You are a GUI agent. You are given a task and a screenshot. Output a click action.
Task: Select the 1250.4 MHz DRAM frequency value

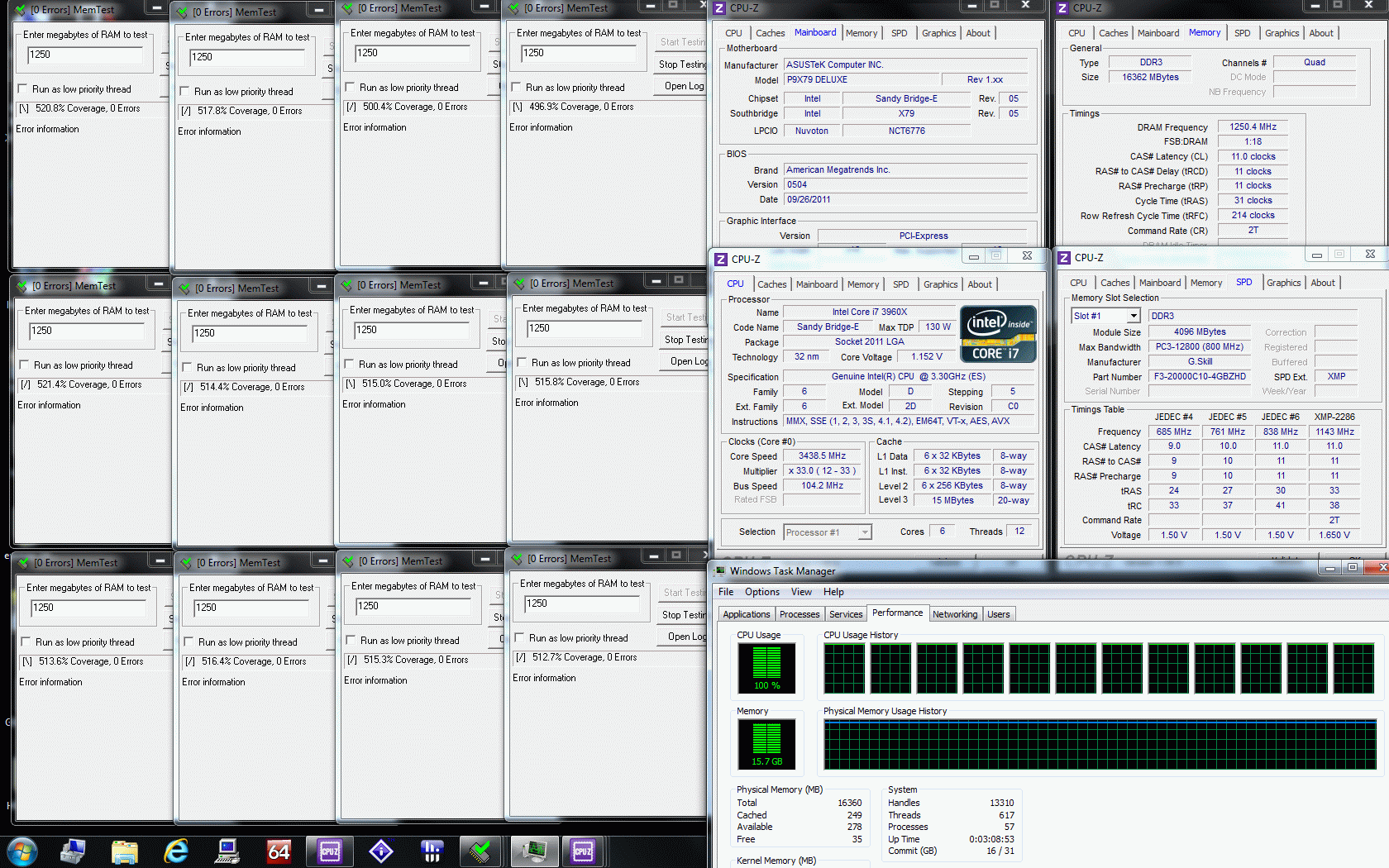click(x=1253, y=127)
